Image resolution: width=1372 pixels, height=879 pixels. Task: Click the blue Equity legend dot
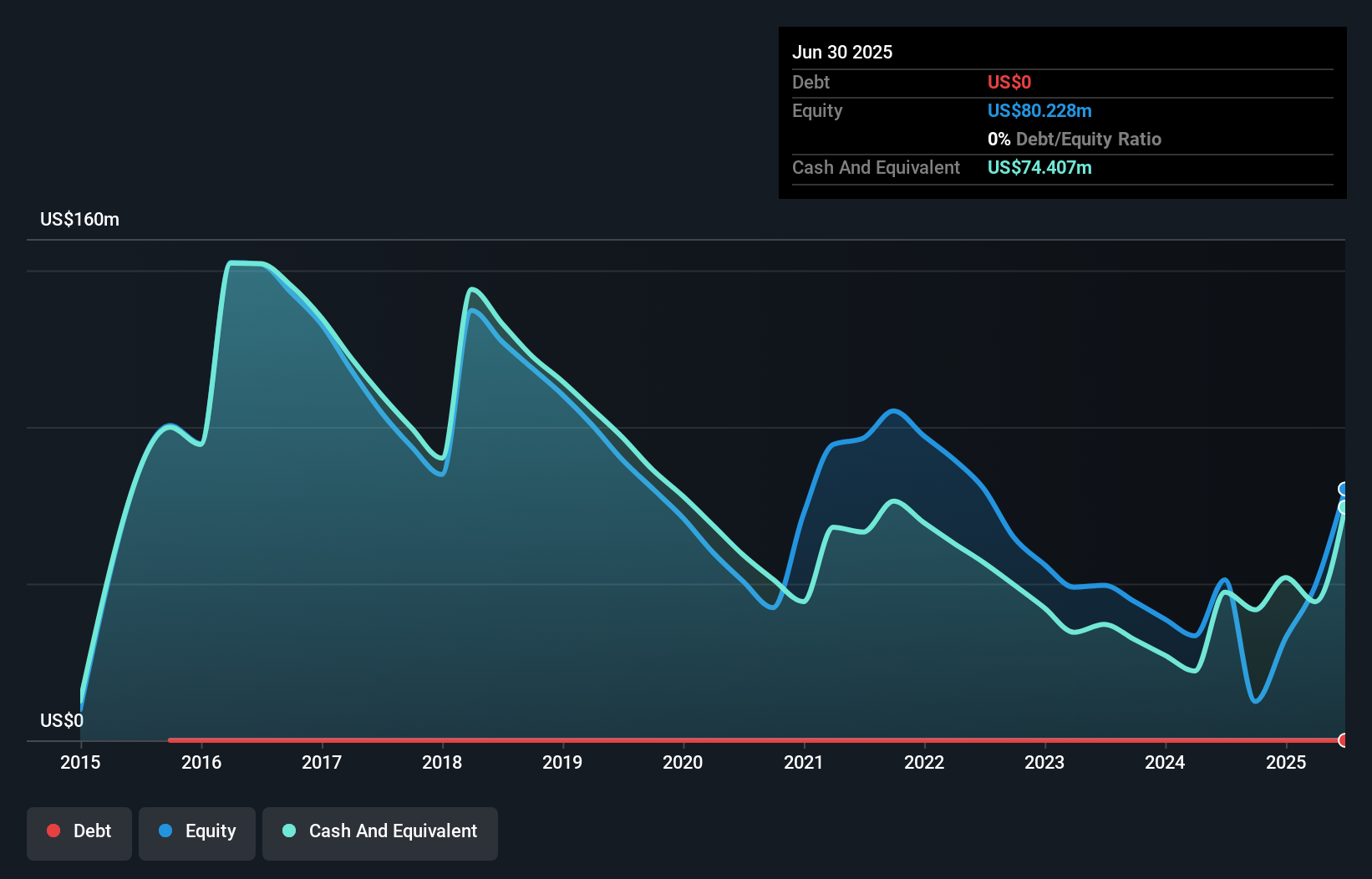coord(165,831)
